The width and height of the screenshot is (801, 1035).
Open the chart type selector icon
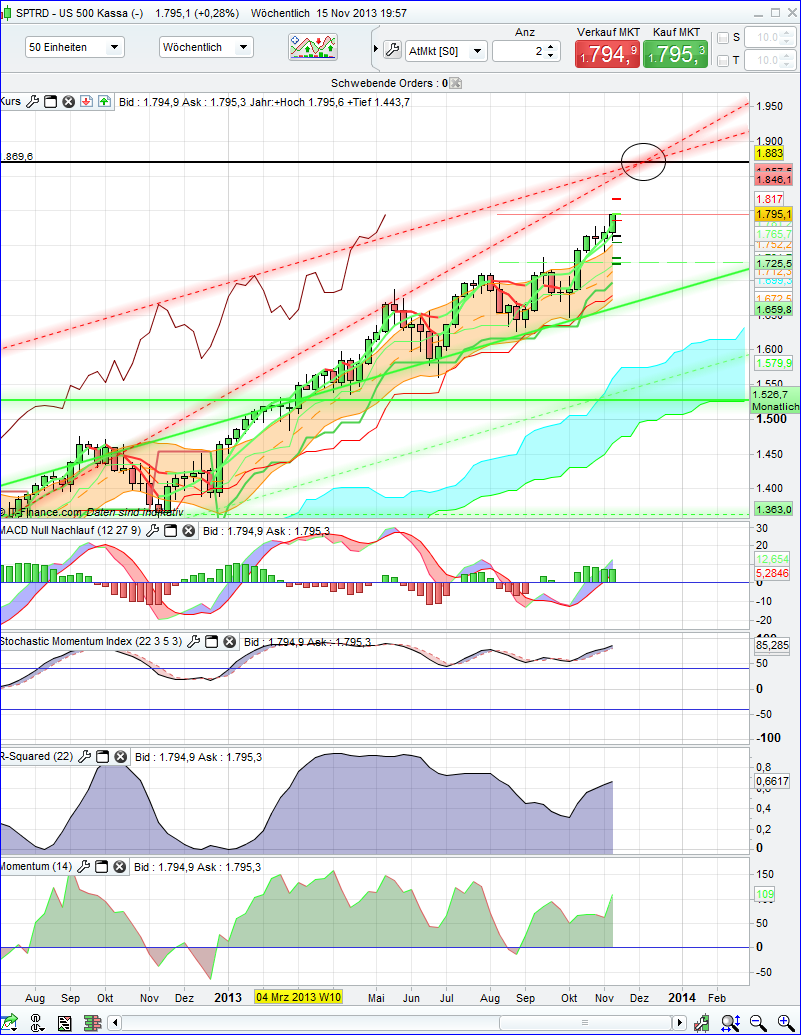click(312, 46)
